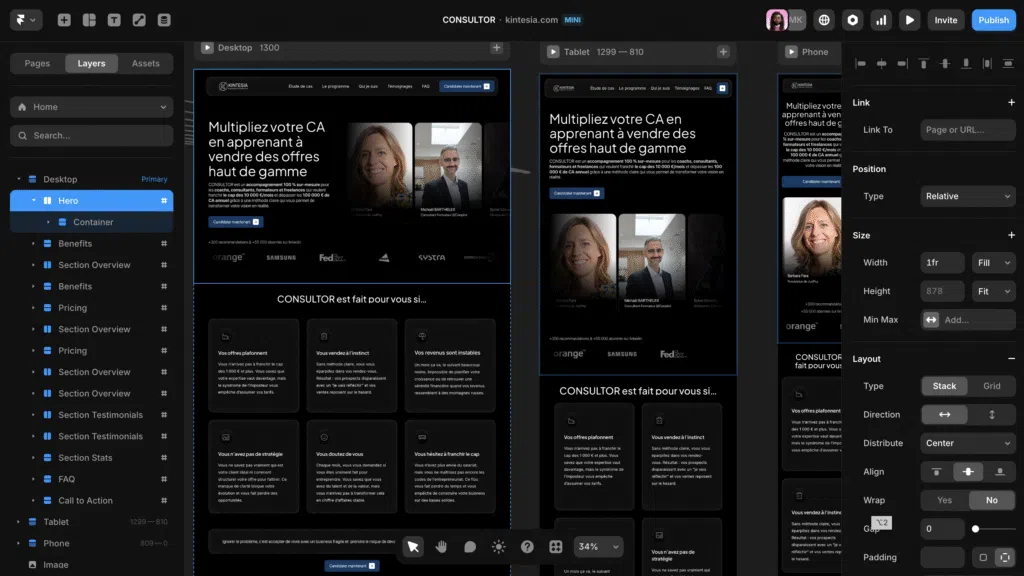
Task: Click the Invite button
Action: [946, 19]
